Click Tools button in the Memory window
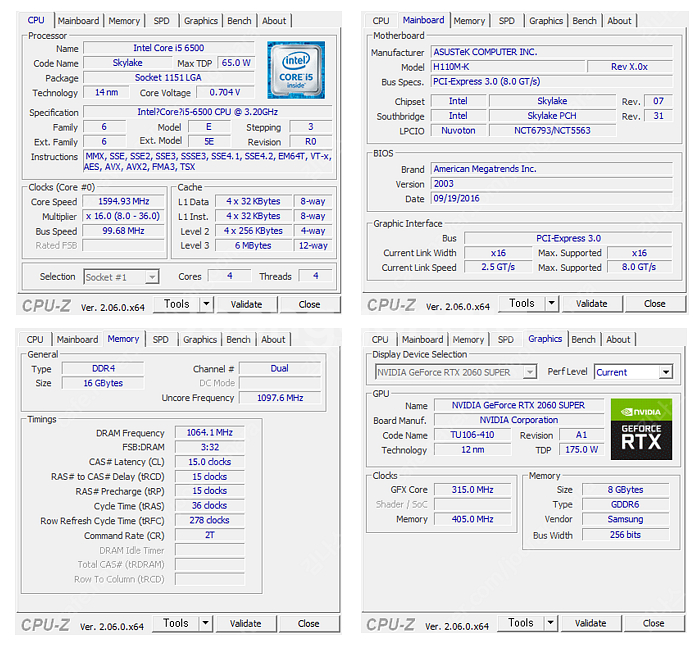Screen dimensions: 700x646 point(176,623)
